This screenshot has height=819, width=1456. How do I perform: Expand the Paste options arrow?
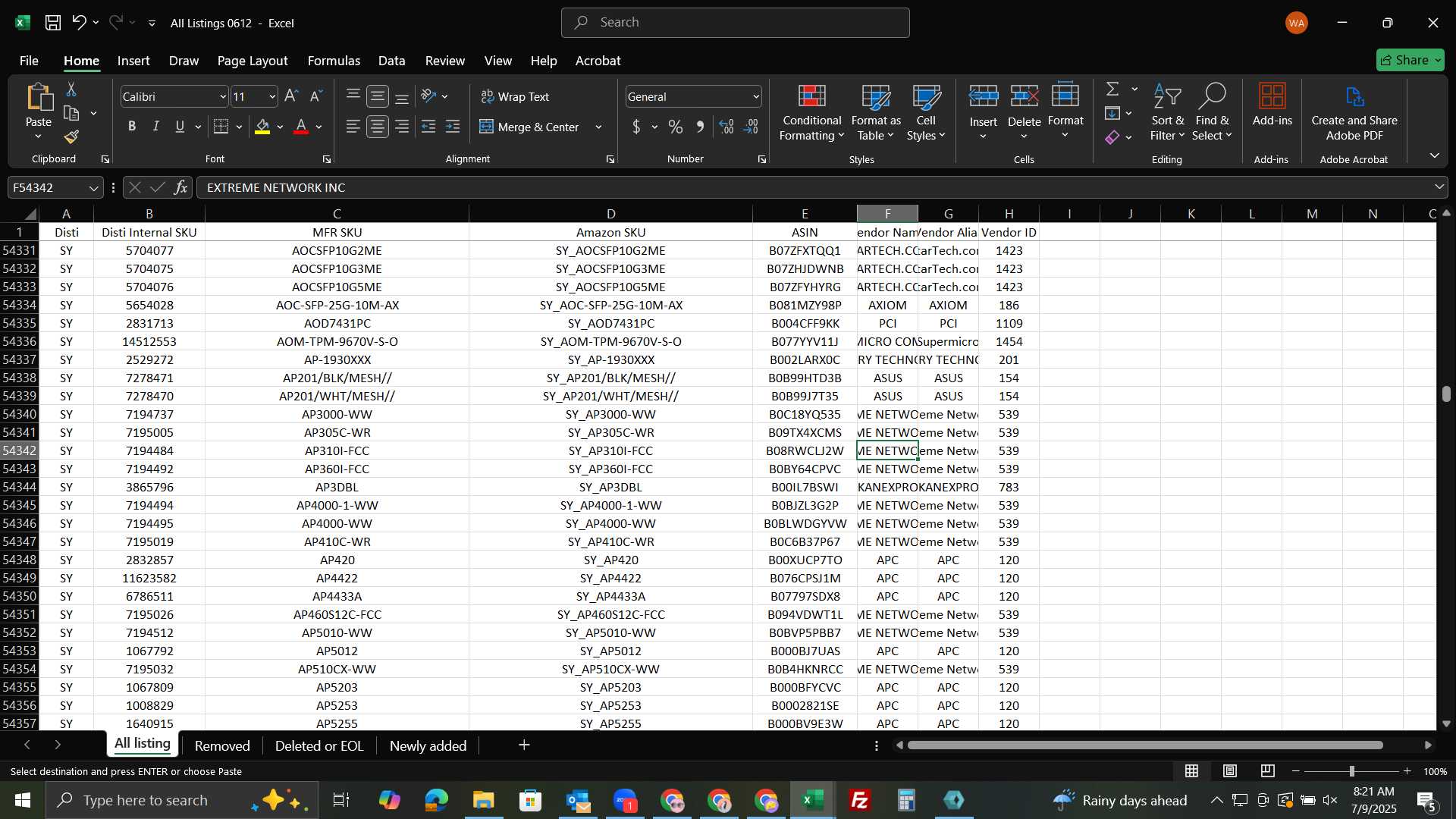click(x=38, y=136)
